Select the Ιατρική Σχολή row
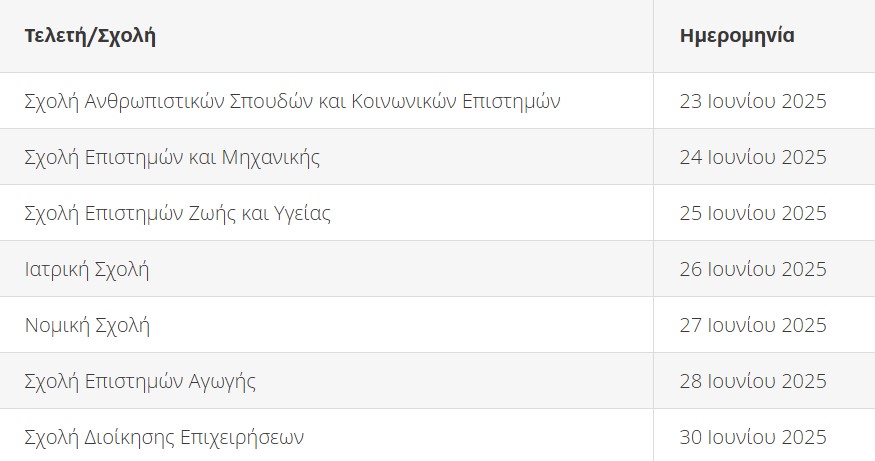This screenshot has width=875, height=461. (438, 269)
